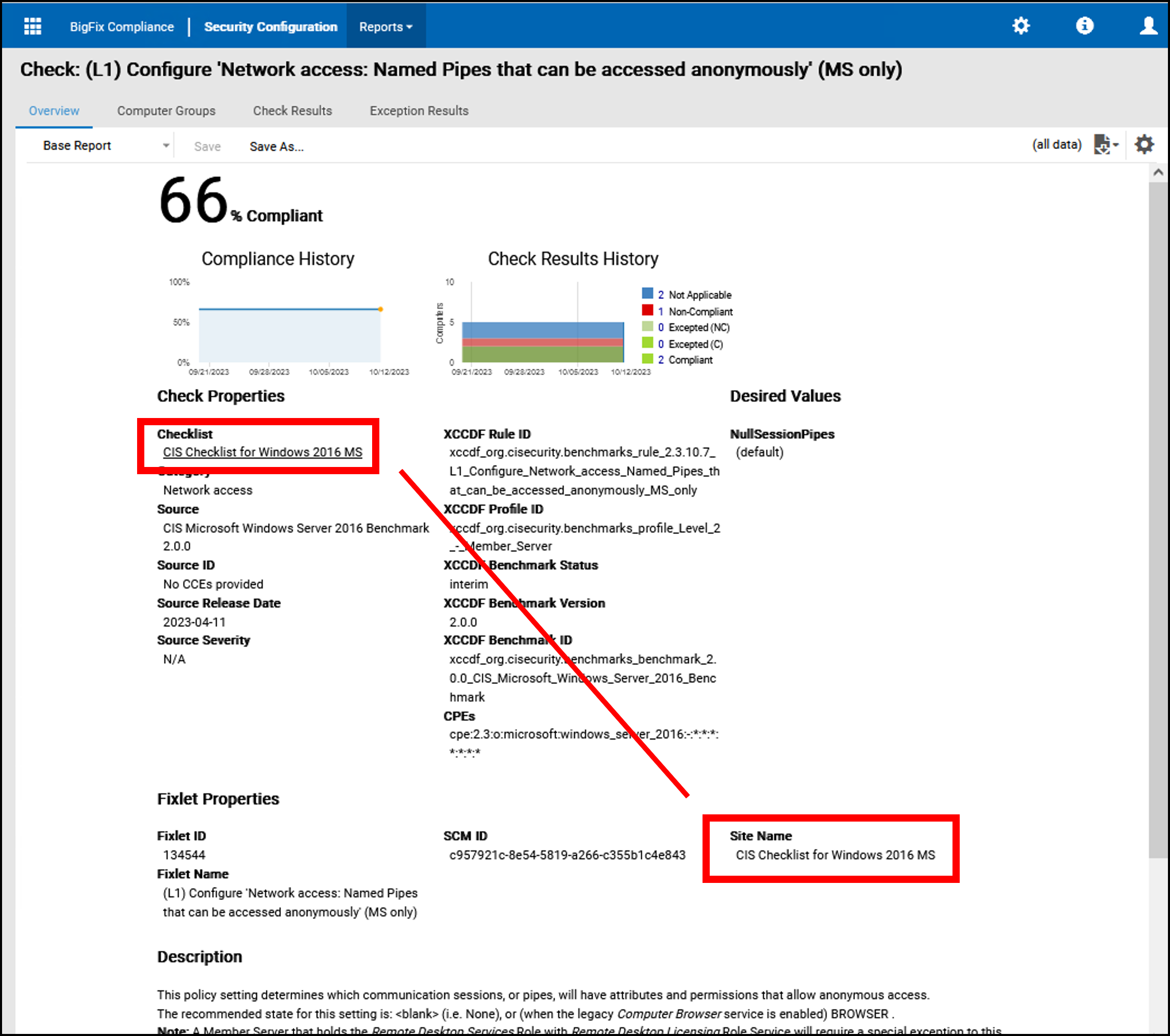Open the report configuration gear icon
Viewport: 1170px width, 1036px height.
point(1144,145)
